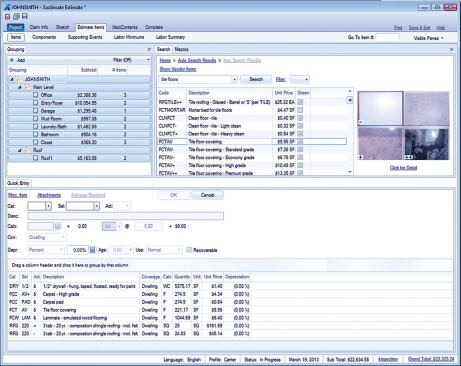The image size is (461, 366).
Task: Open the Labor Minimums sub-tab
Action: 129,37
